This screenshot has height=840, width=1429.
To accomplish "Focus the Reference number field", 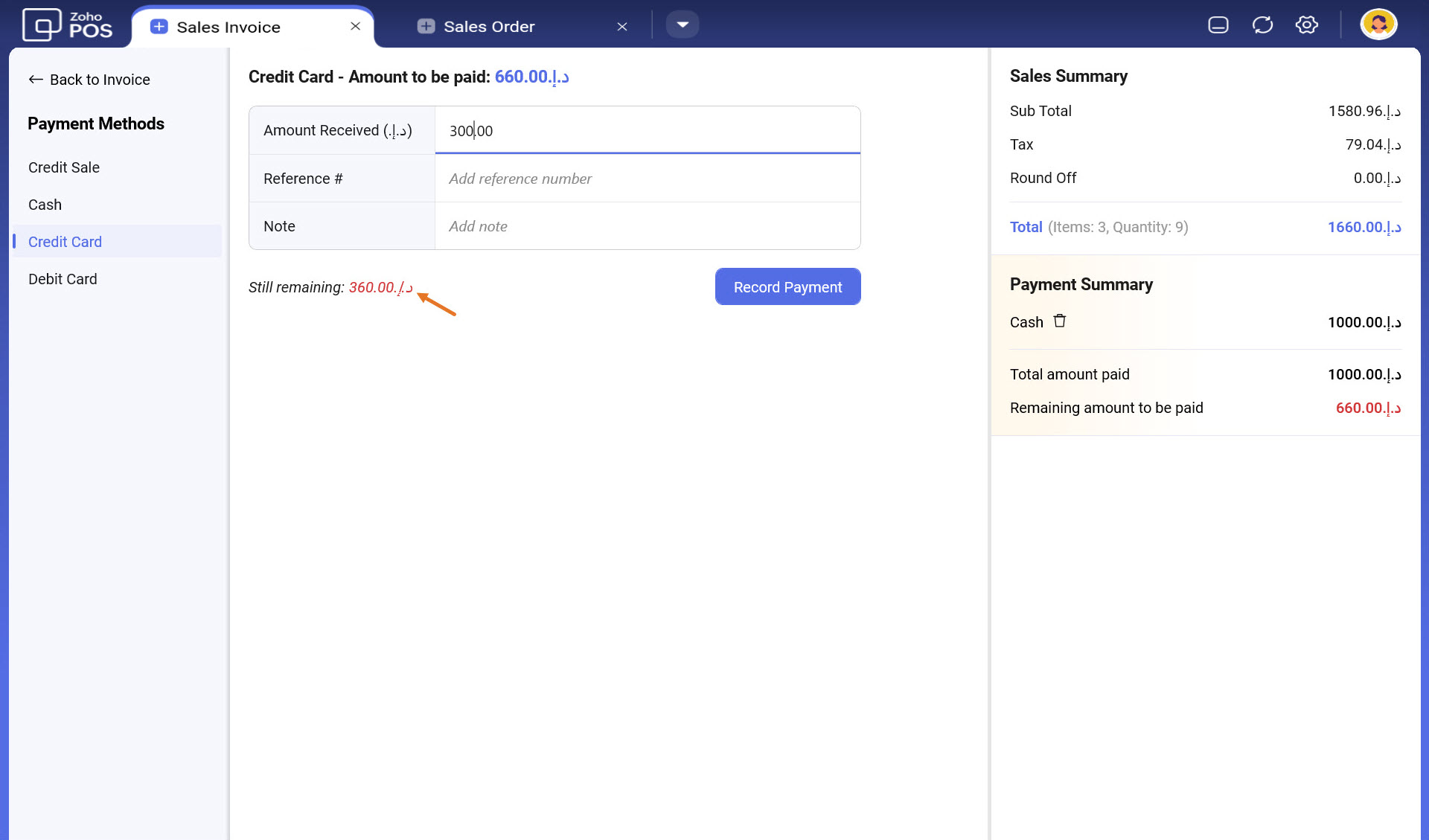I will pos(646,179).
